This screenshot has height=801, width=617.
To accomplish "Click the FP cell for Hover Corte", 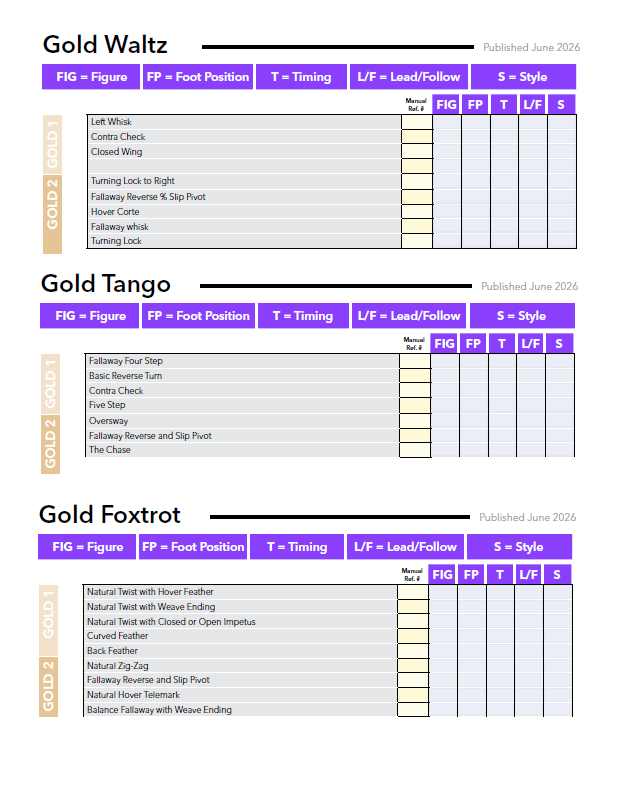I will click(476, 211).
